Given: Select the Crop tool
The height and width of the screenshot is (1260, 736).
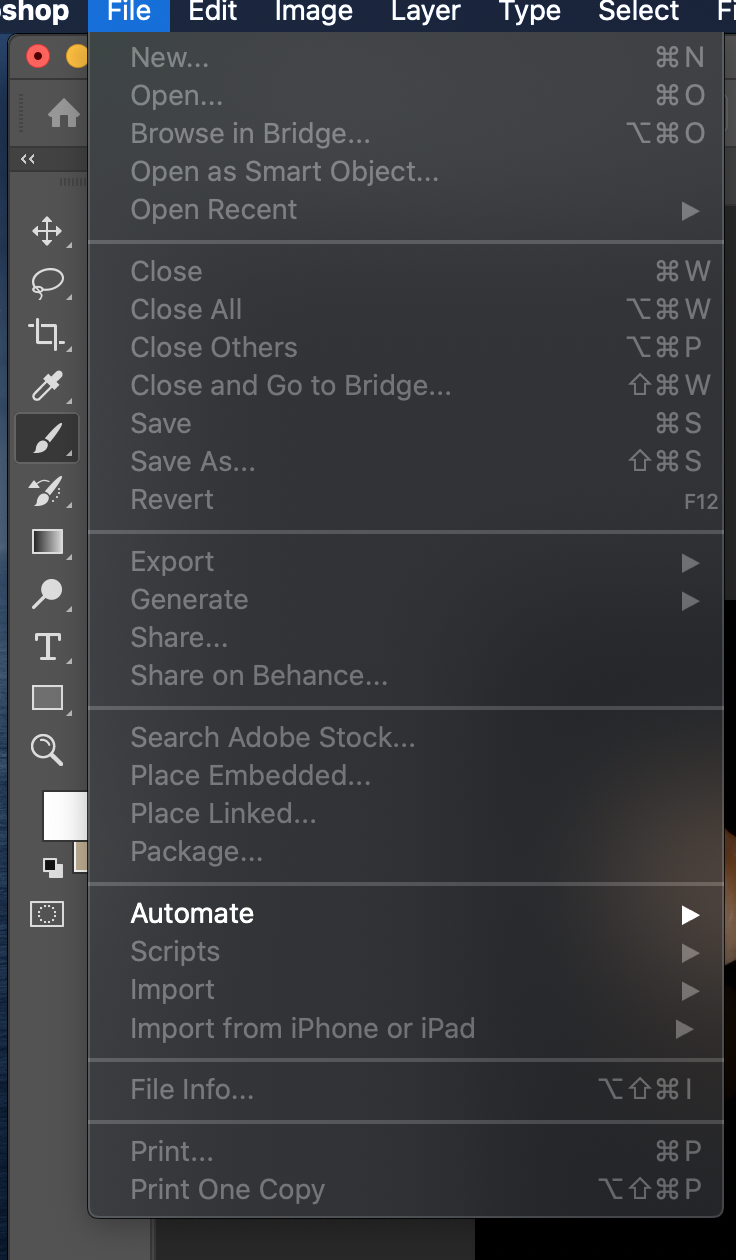Looking at the screenshot, I should point(47,334).
